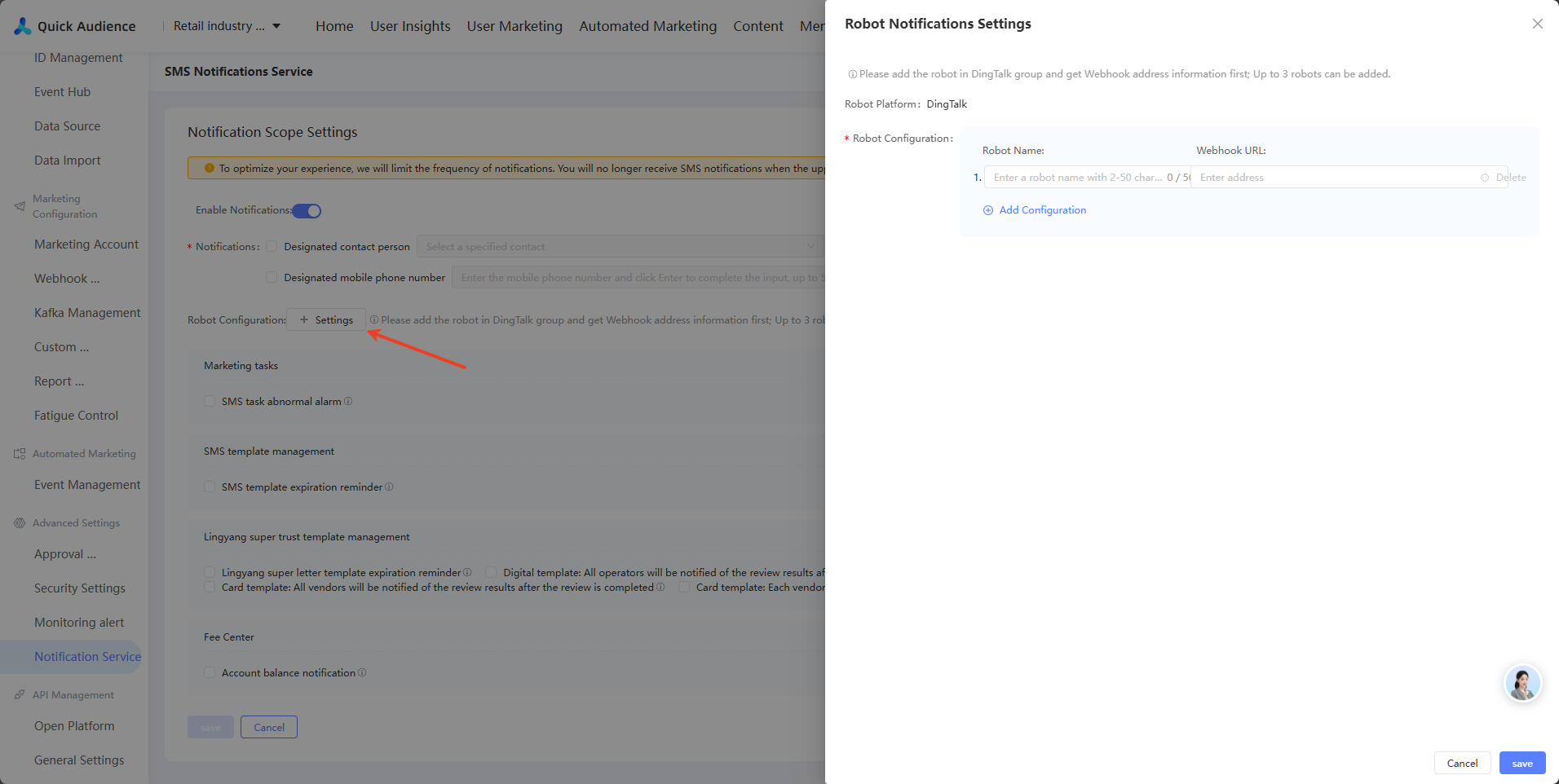
Task: Click the API Management sidebar icon
Action: (20, 695)
